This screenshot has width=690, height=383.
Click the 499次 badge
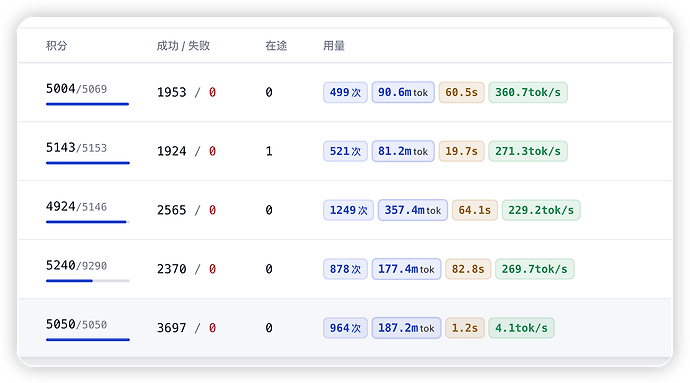pyautogui.click(x=345, y=92)
